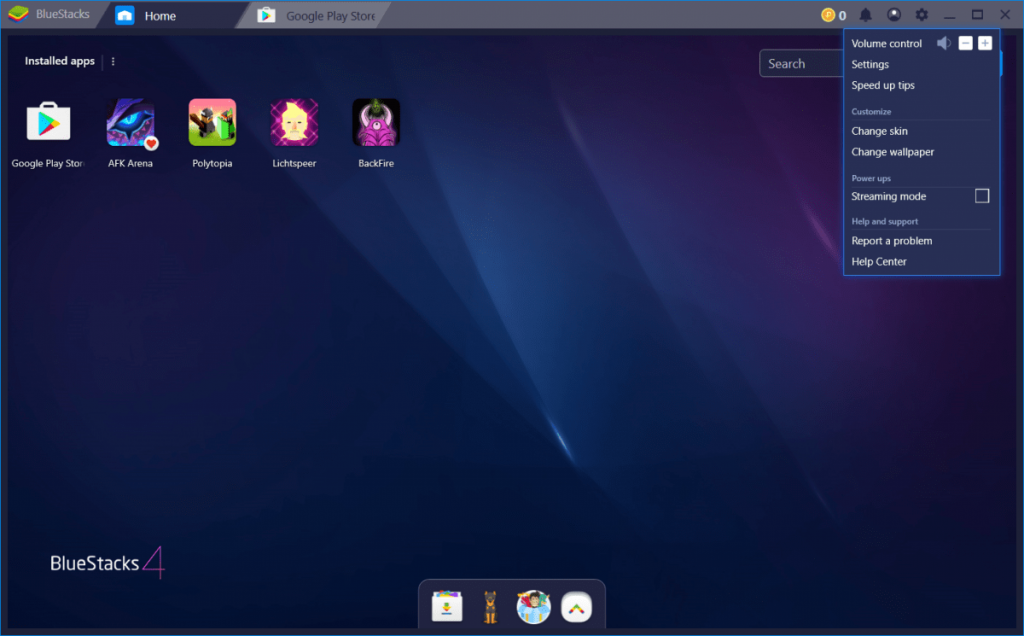Enable the Streaming mode checkbox
Image resolution: width=1024 pixels, height=636 pixels.
pyautogui.click(x=982, y=196)
